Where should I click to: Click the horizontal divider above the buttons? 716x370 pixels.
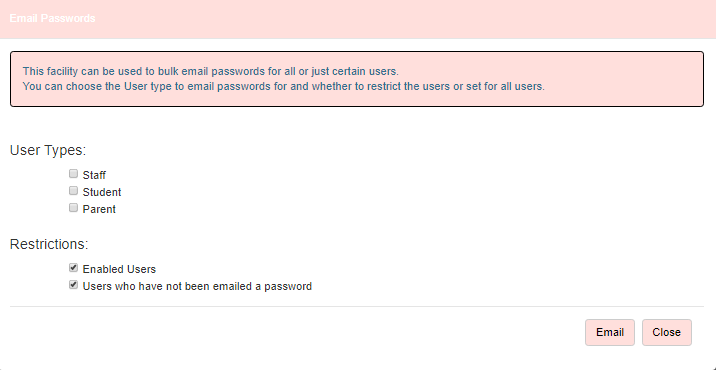click(x=357, y=307)
